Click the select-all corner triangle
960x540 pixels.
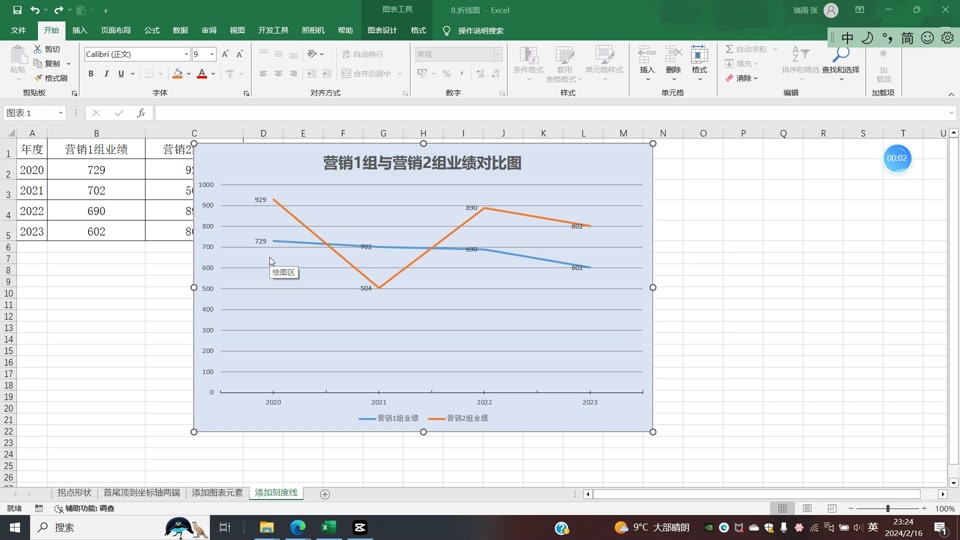tap(10, 133)
